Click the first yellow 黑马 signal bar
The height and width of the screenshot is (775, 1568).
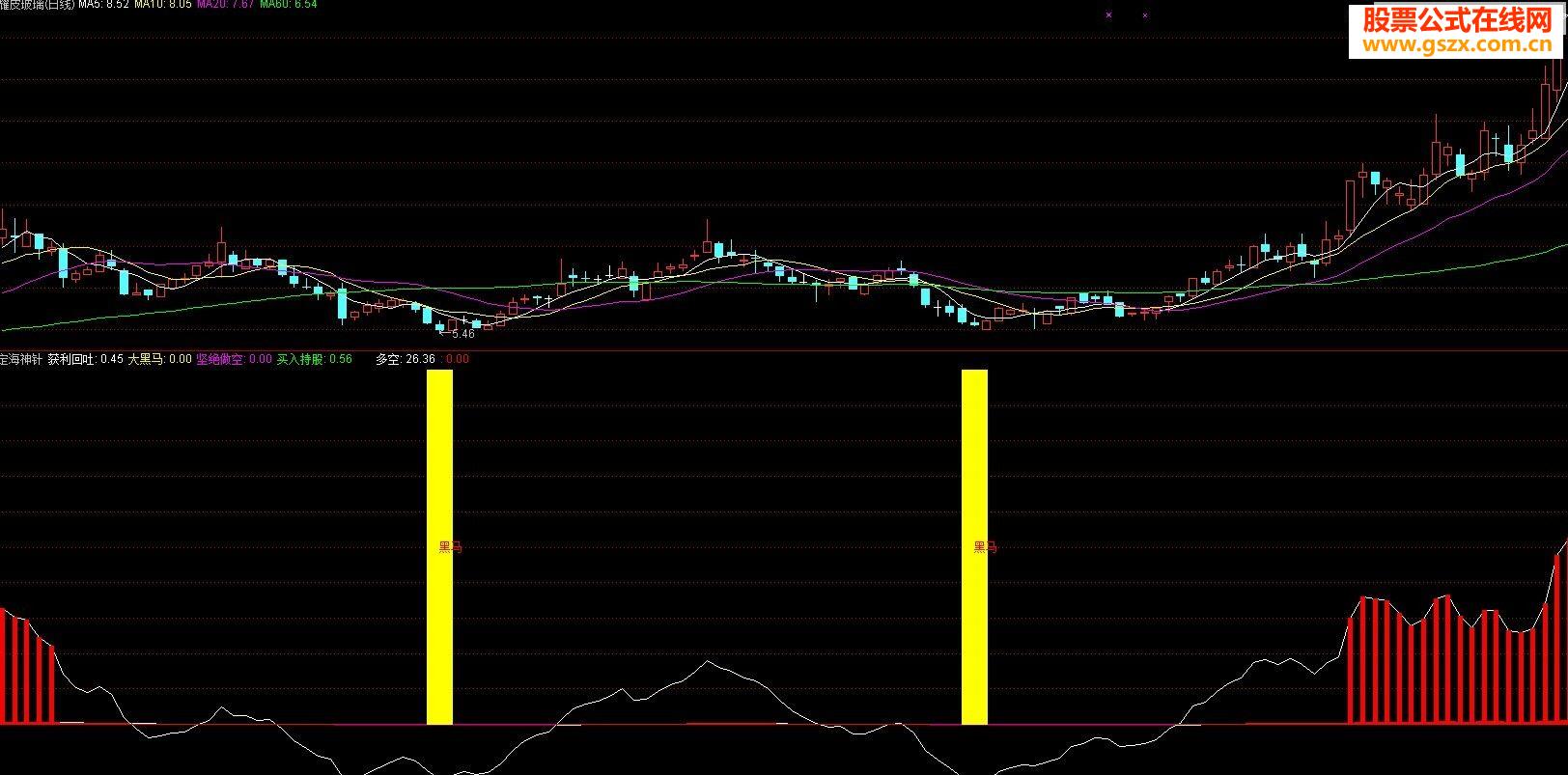pyautogui.click(x=439, y=546)
